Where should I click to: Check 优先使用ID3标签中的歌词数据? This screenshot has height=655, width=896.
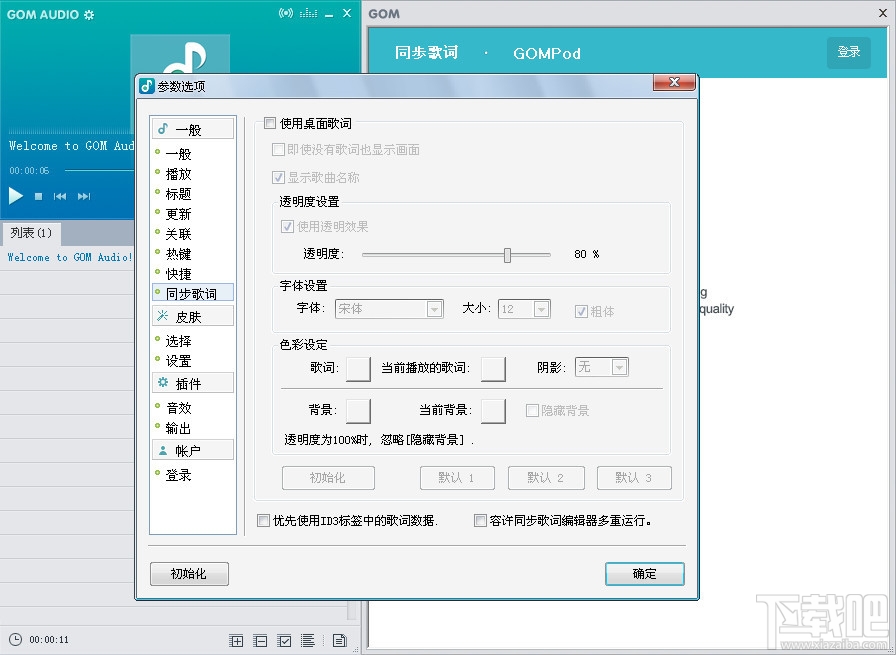[263, 521]
